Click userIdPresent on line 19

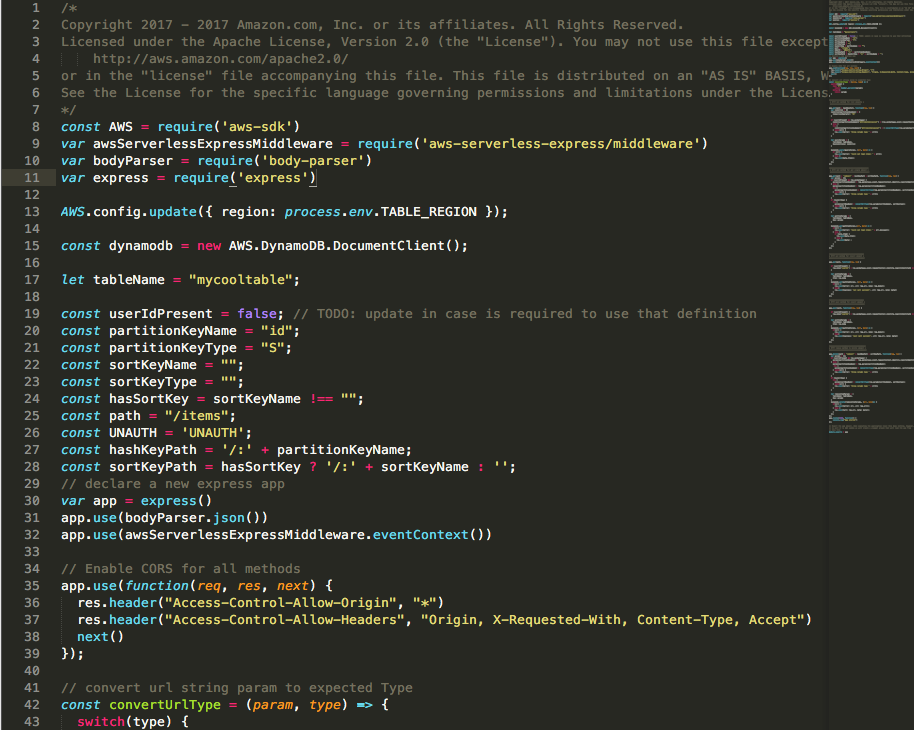161,314
